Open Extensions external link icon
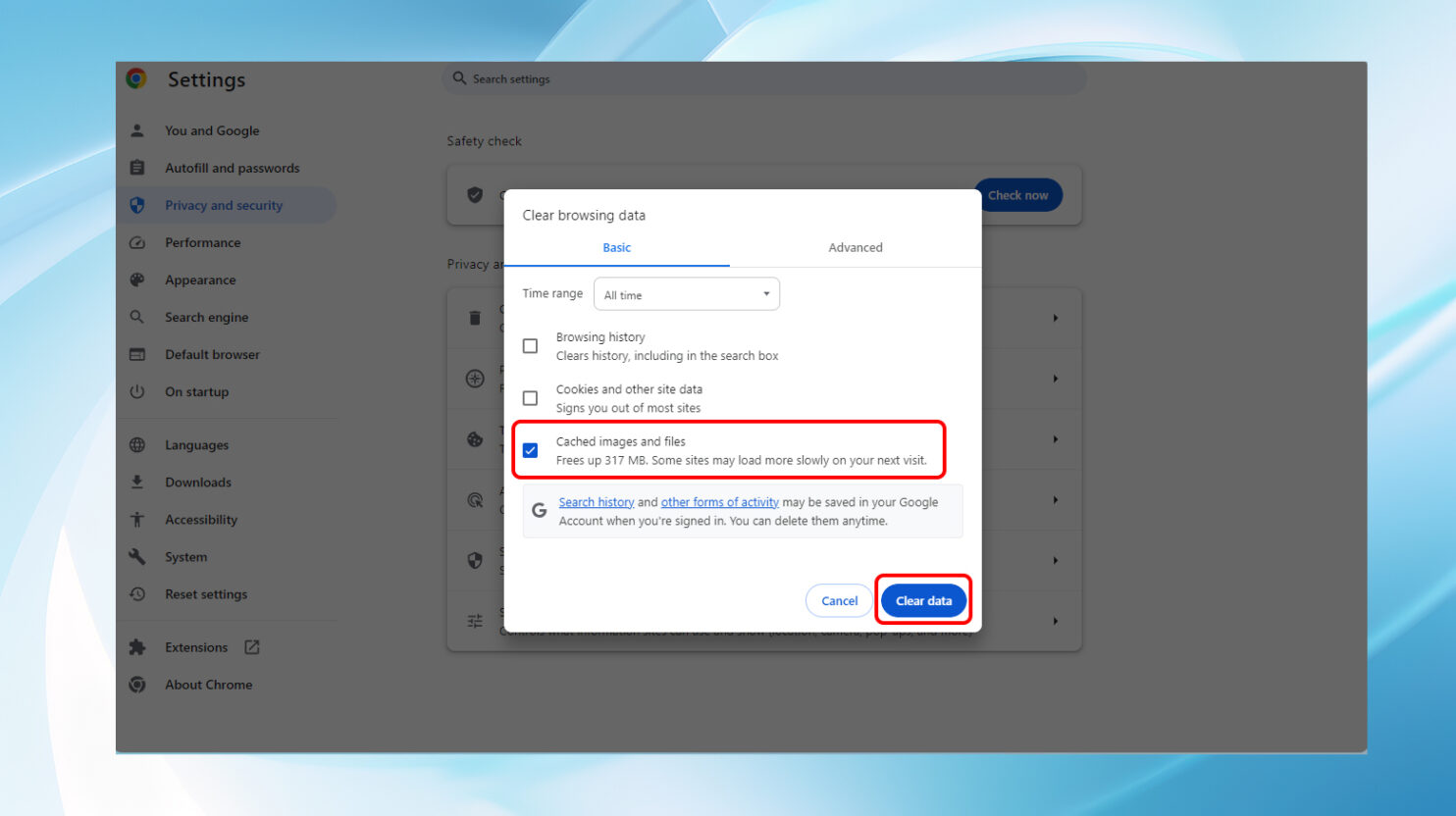 [252, 647]
